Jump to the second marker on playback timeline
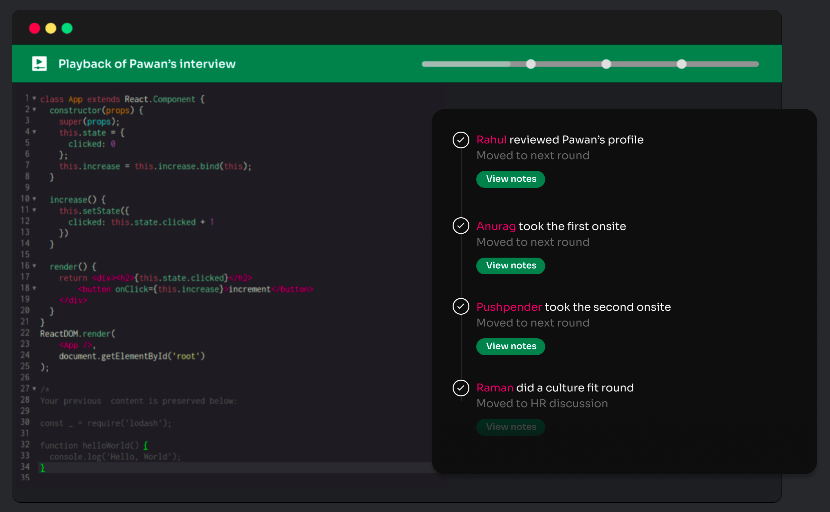 coord(606,64)
